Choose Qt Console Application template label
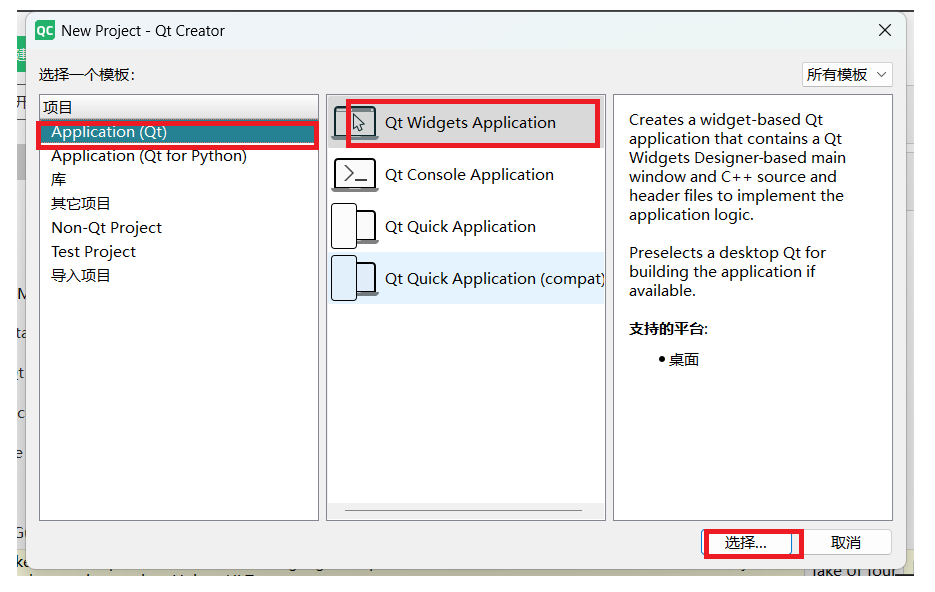Viewport: 935px width, 592px height. pos(469,175)
